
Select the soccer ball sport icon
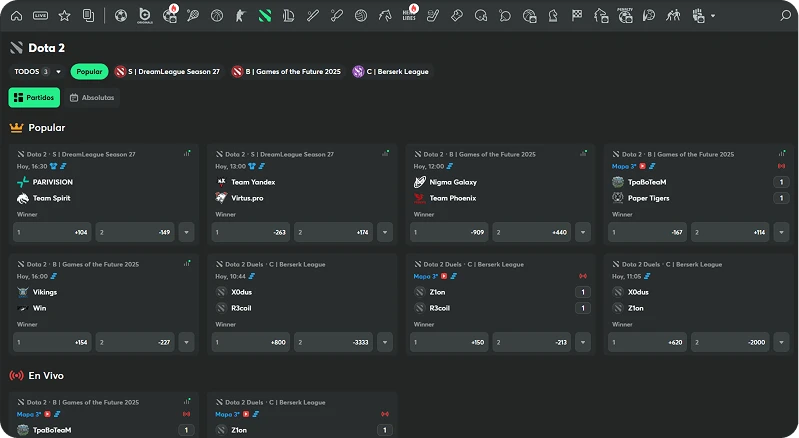point(121,15)
